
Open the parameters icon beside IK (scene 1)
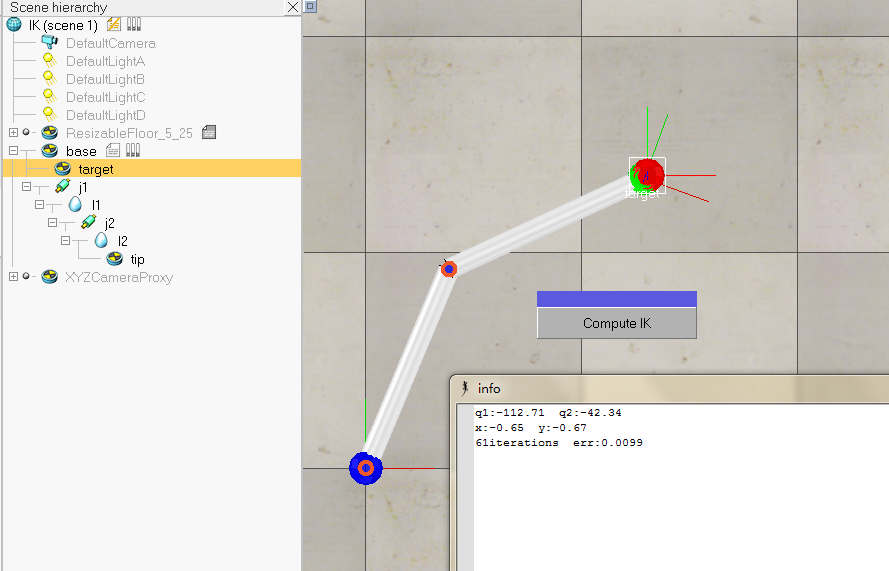pyautogui.click(x=134, y=24)
